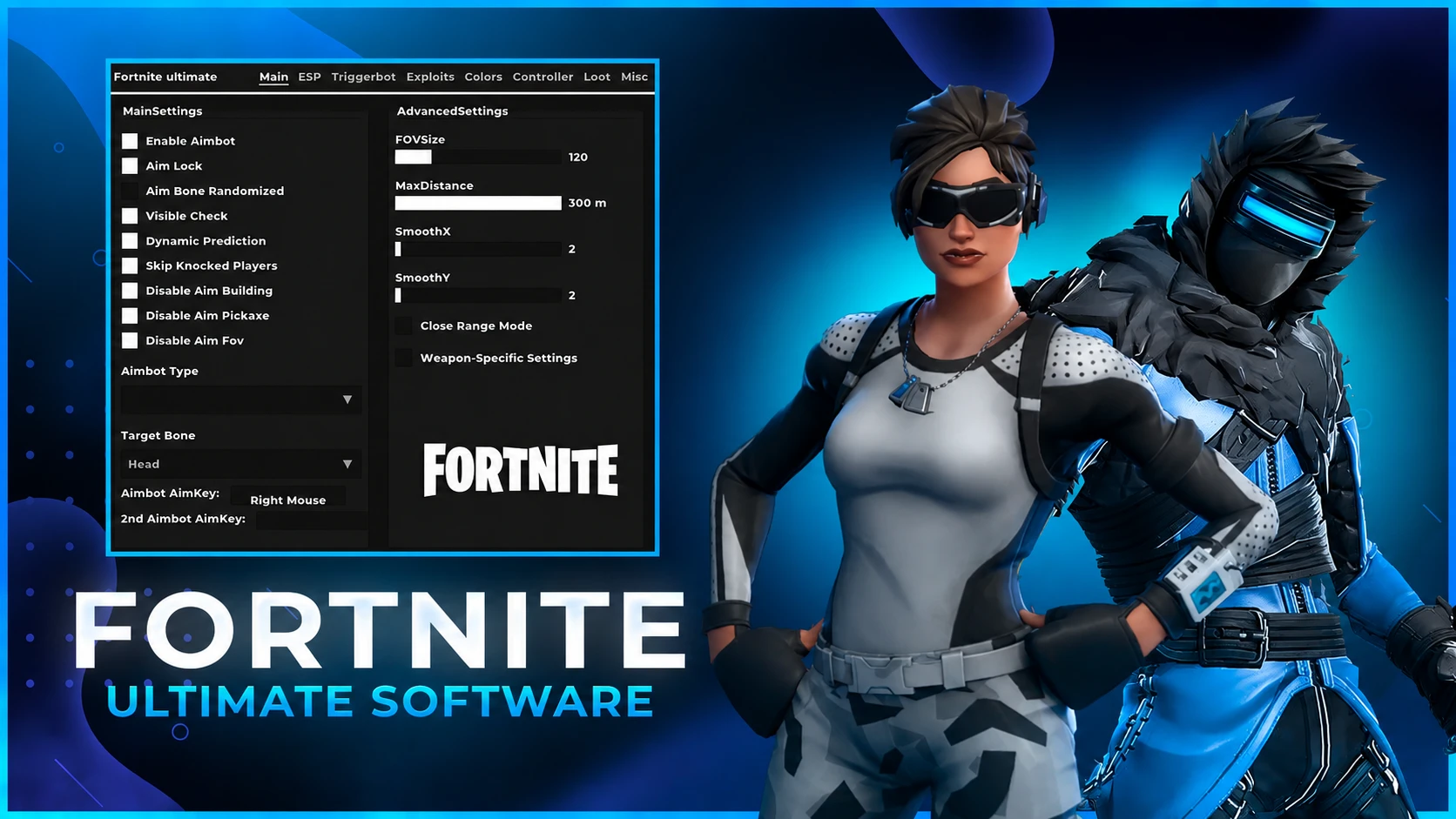The image size is (1456, 819).
Task: Click the 2nd Aimbot AimKey field
Action: click(312, 520)
